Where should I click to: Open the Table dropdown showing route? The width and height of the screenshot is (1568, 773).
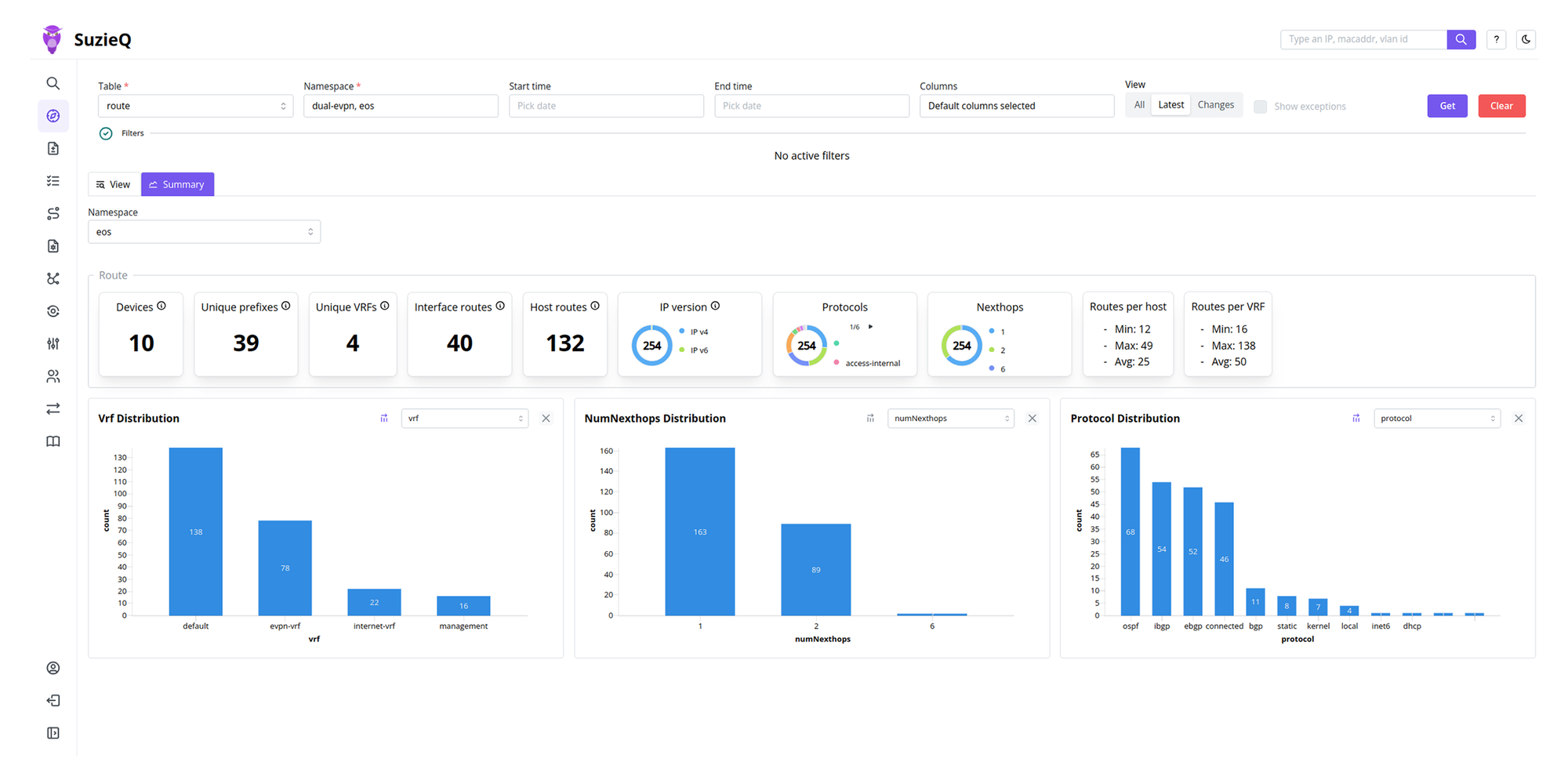pyautogui.click(x=195, y=106)
